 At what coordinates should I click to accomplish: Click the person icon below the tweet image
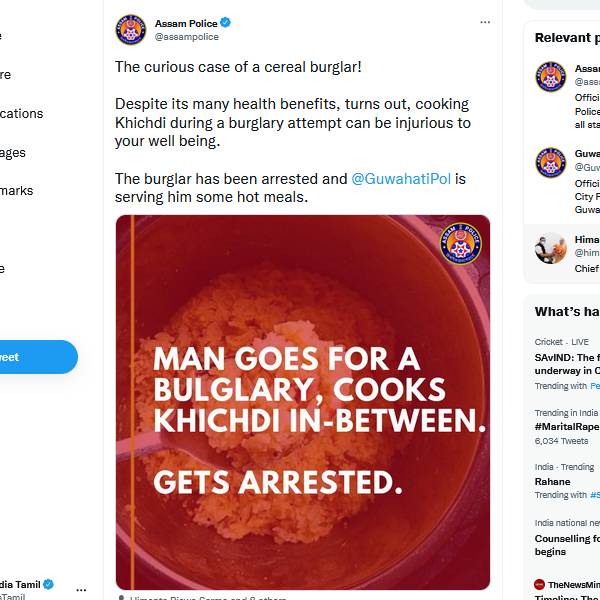pos(120,598)
